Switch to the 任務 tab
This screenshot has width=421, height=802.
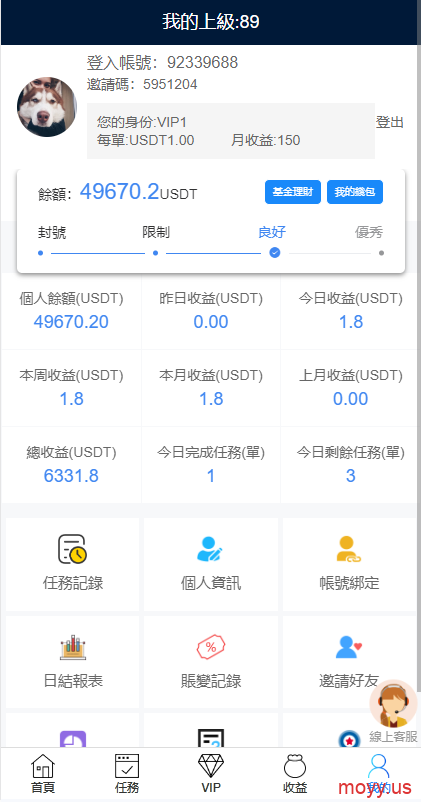(127, 774)
